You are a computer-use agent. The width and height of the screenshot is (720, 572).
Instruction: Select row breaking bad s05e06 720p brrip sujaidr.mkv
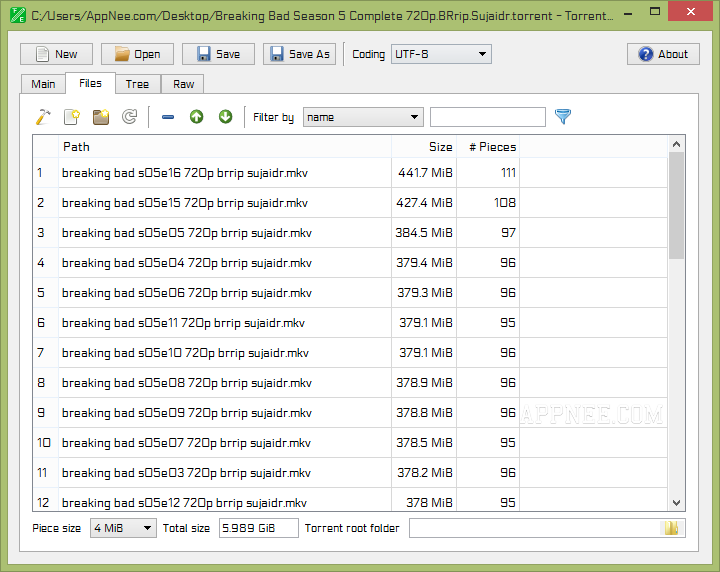click(350, 292)
